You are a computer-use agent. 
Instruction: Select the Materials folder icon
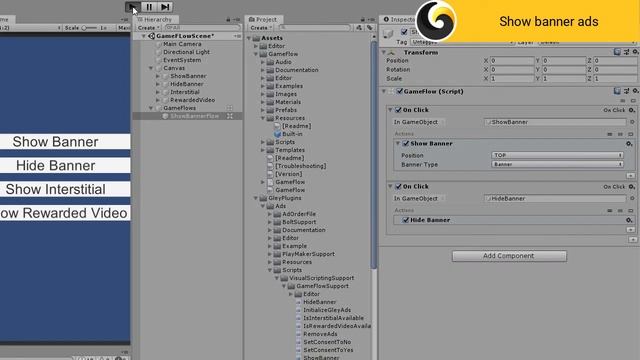[270, 102]
